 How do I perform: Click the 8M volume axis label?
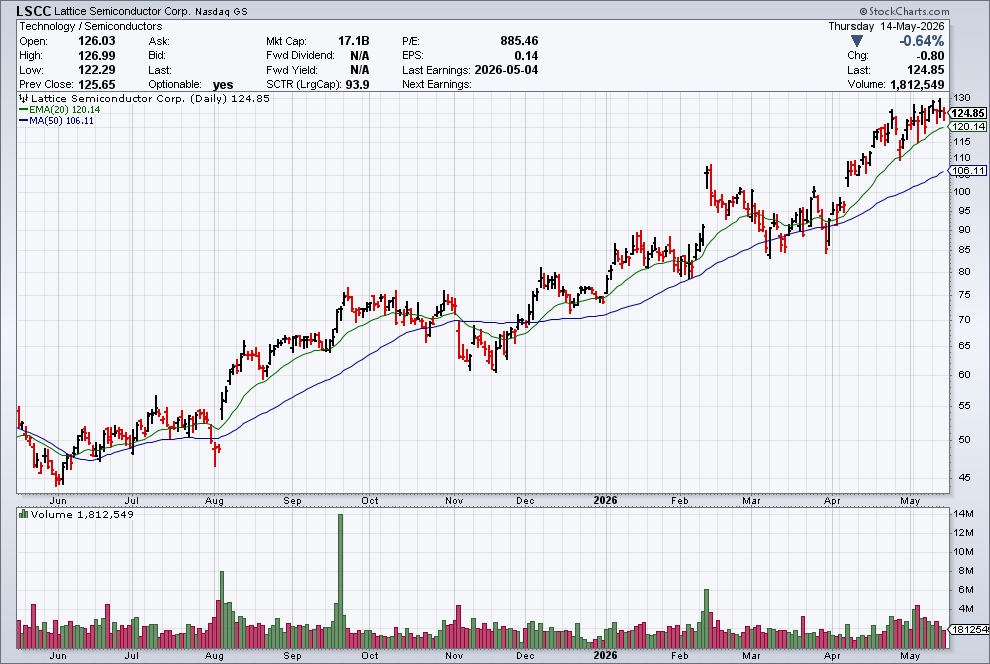tap(966, 571)
